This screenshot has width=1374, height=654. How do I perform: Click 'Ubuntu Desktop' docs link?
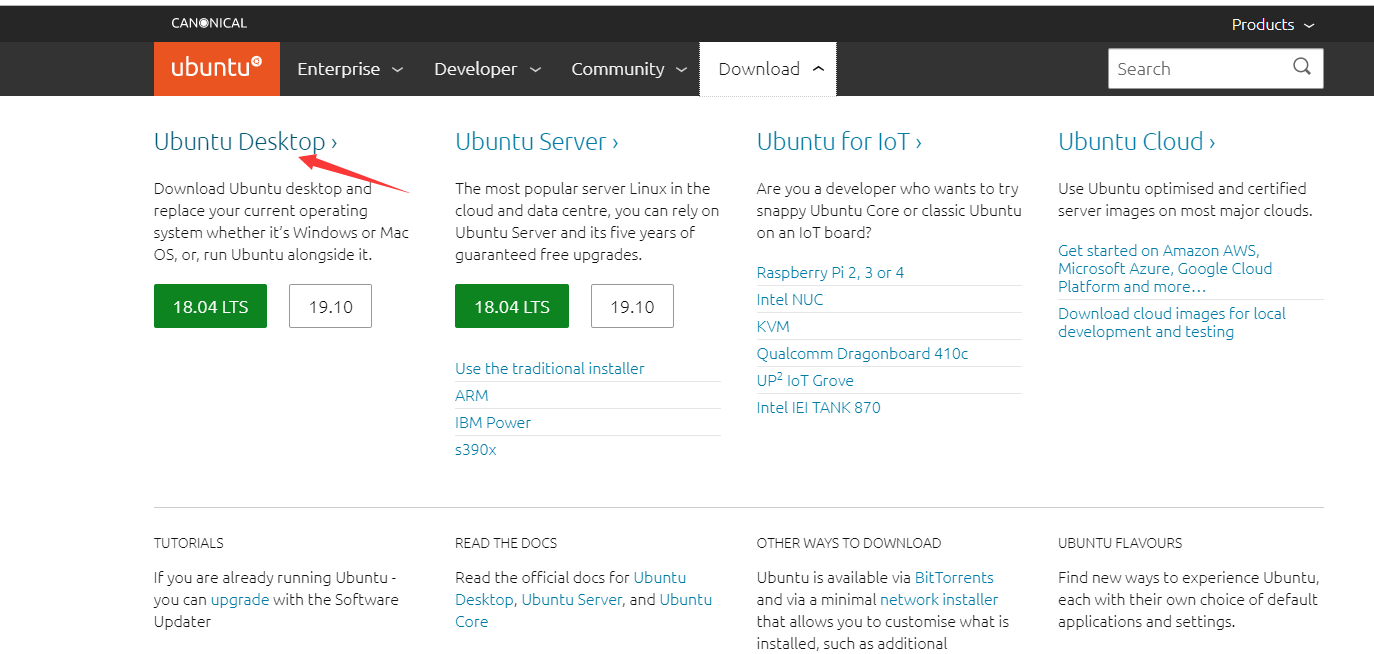(572, 589)
